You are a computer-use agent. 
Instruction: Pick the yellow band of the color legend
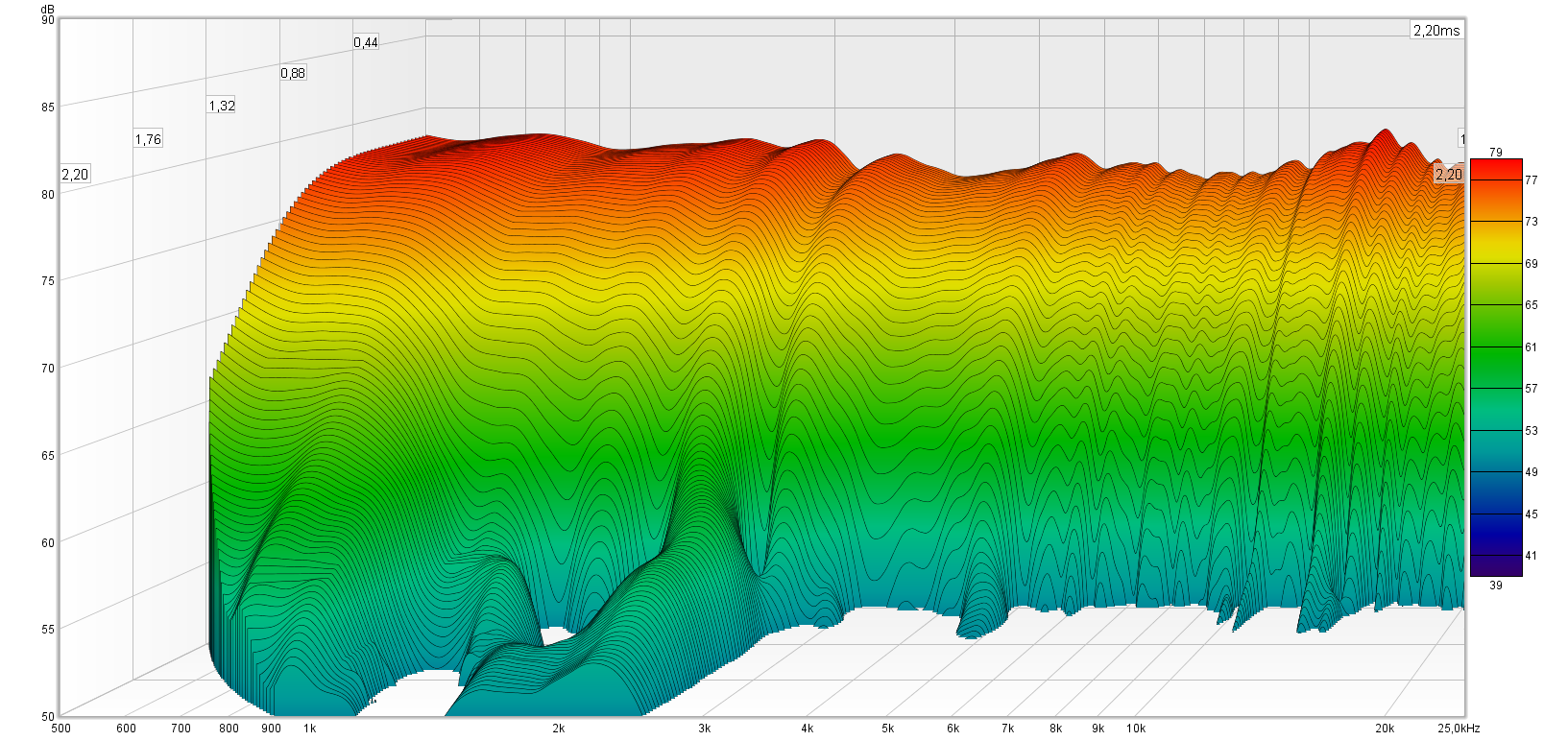[x=1495, y=251]
